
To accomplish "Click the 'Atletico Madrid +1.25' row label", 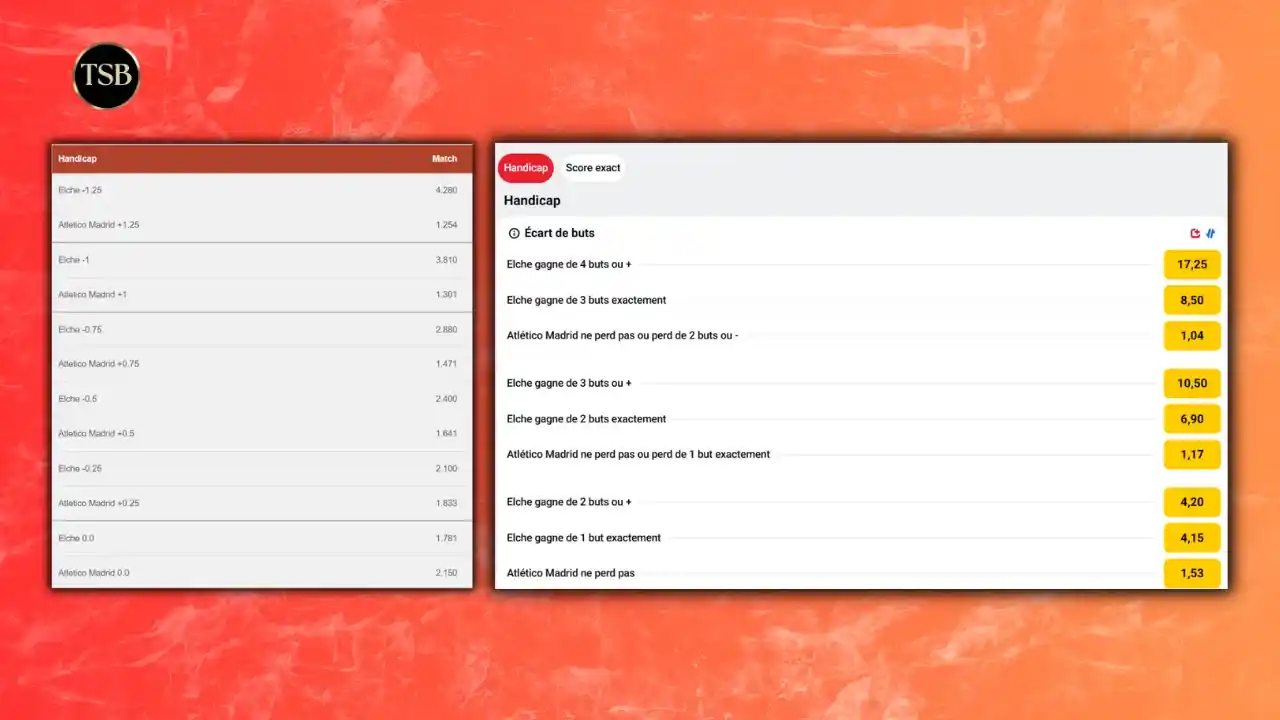I will tap(99, 225).
